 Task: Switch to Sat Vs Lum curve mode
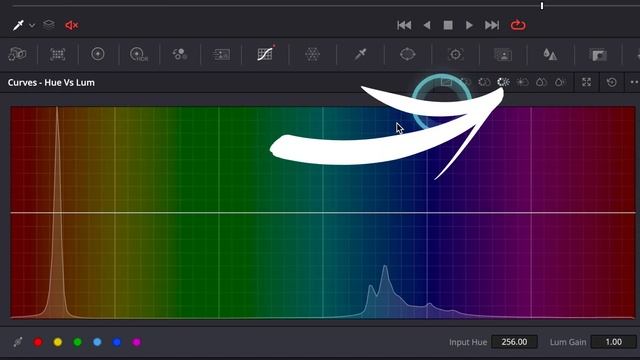pyautogui.click(x=560, y=82)
